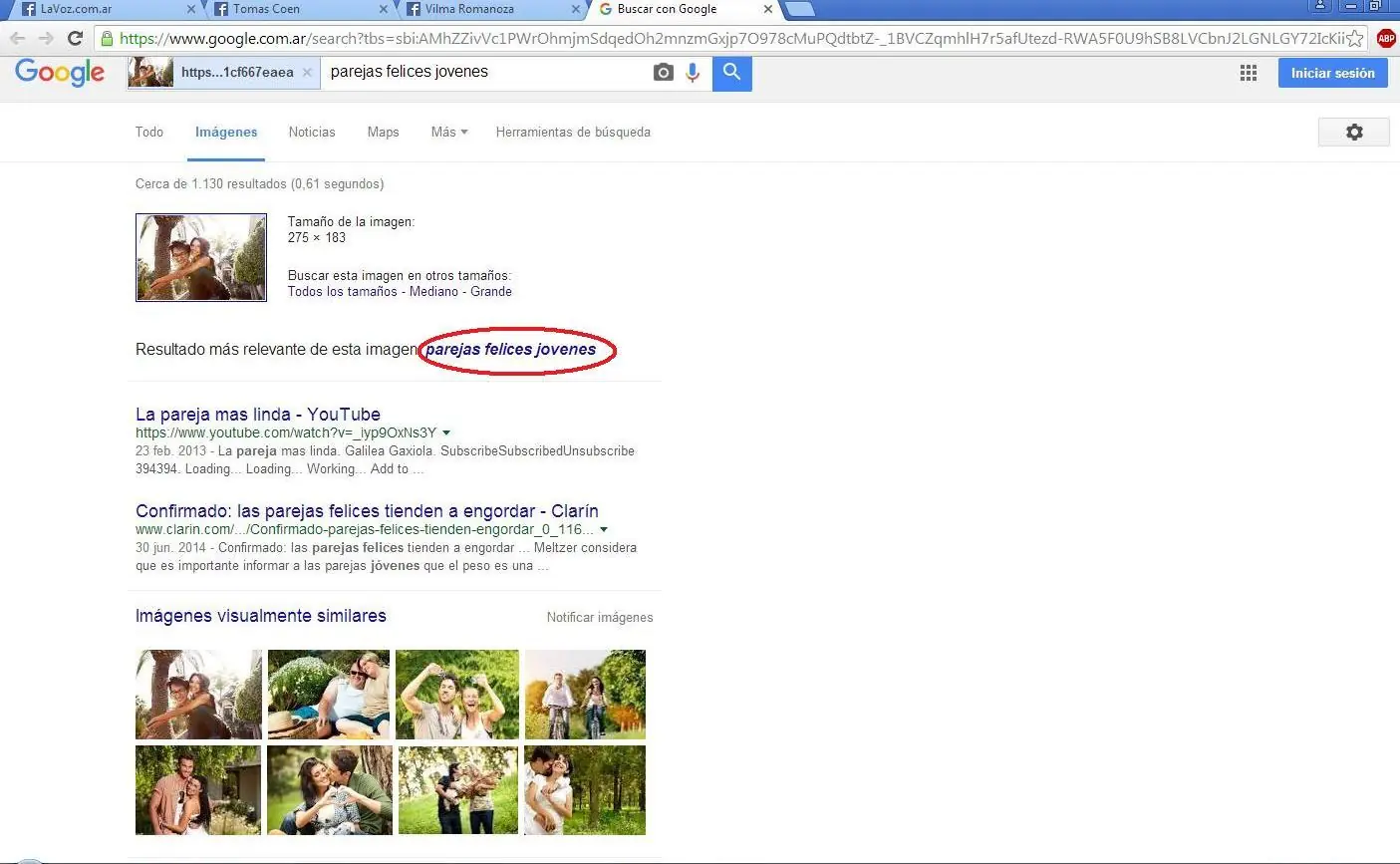Open parejas felices jovenes best guess link

click(510, 350)
